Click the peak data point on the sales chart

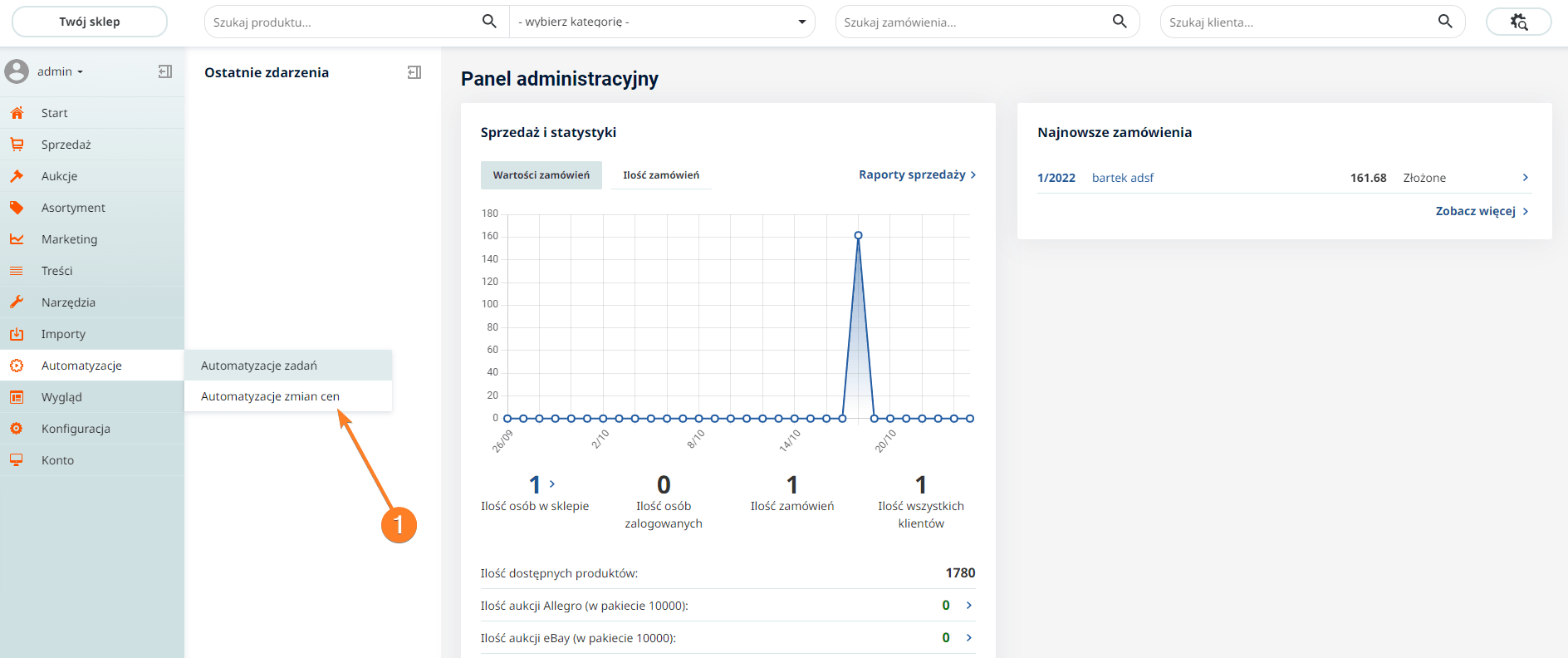click(858, 235)
